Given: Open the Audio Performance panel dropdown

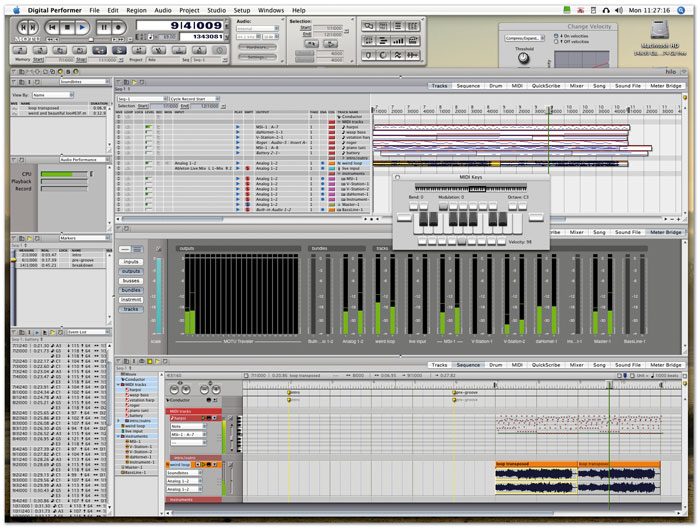Looking at the screenshot, I should tap(84, 159).
